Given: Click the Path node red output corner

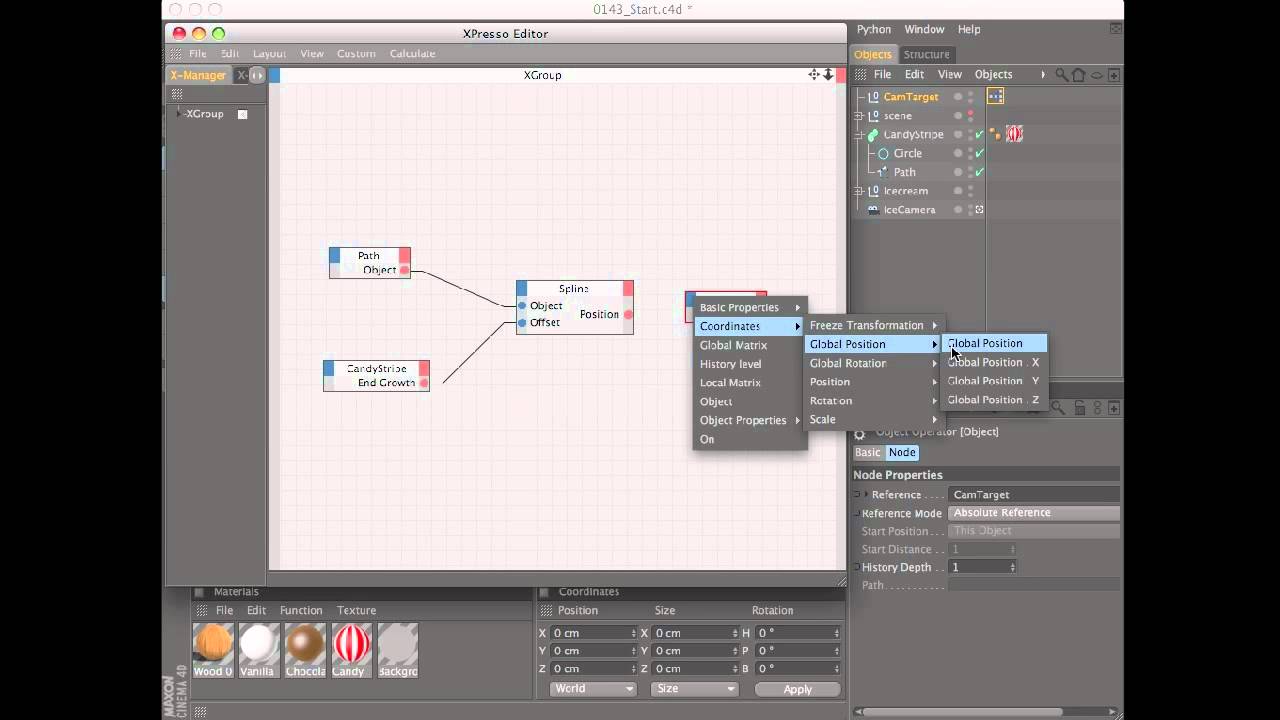Looking at the screenshot, I should pyautogui.click(x=405, y=256).
